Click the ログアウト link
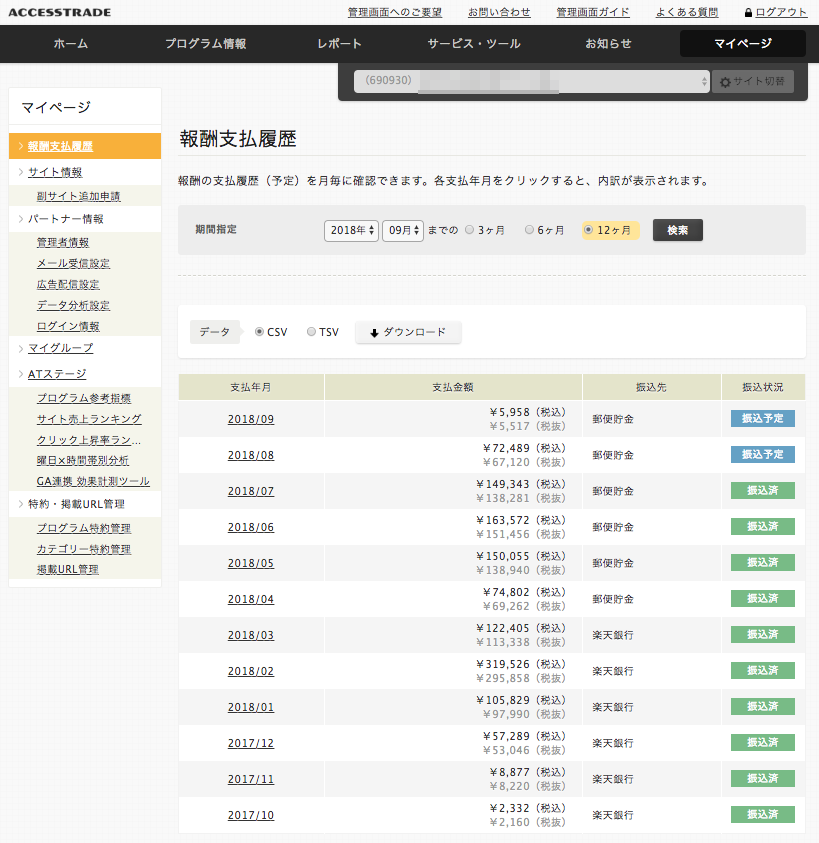The height and width of the screenshot is (843, 819). coord(781,12)
